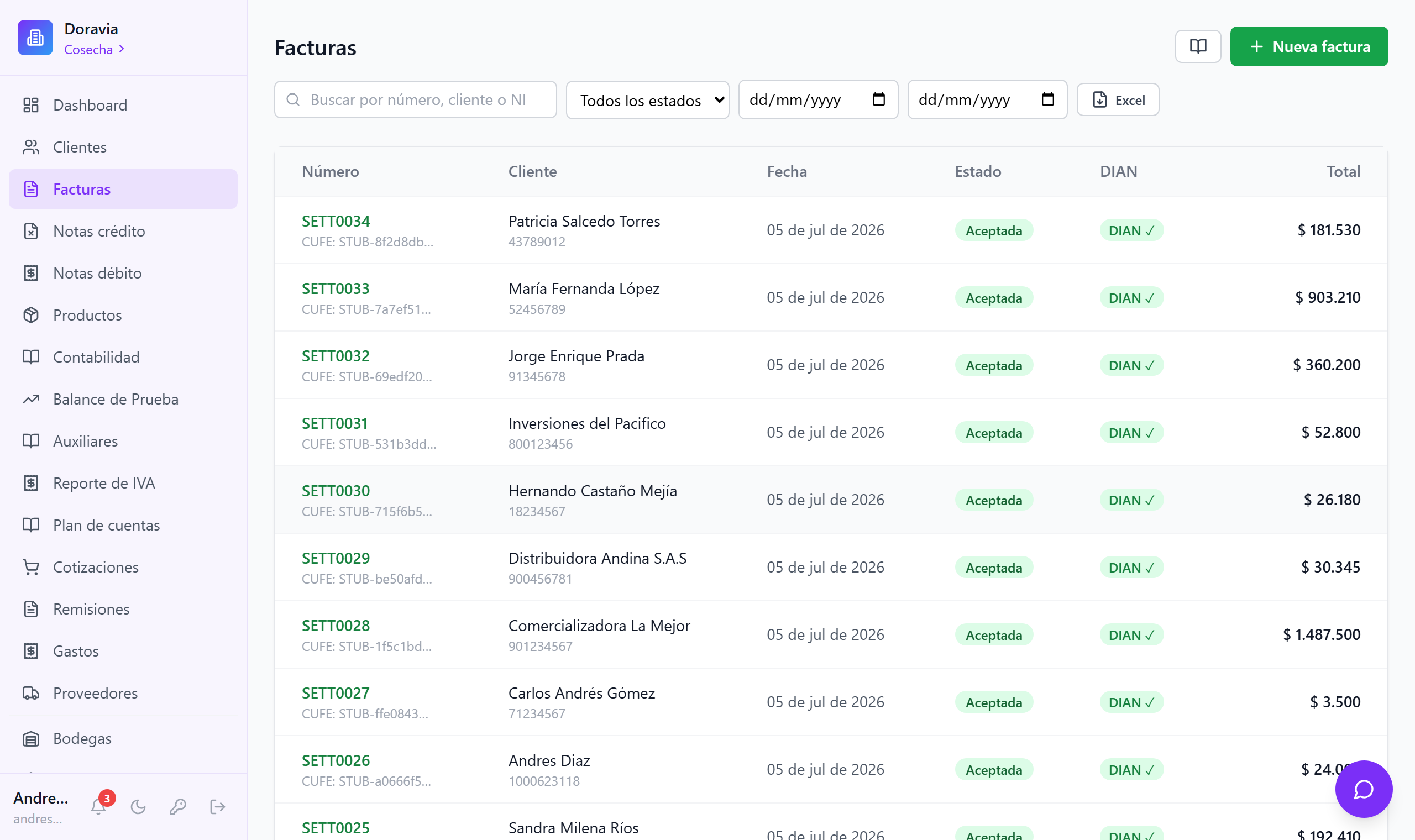Screen dimensions: 1415x840
Task: Open invoice SETT0029
Action: (x=336, y=558)
